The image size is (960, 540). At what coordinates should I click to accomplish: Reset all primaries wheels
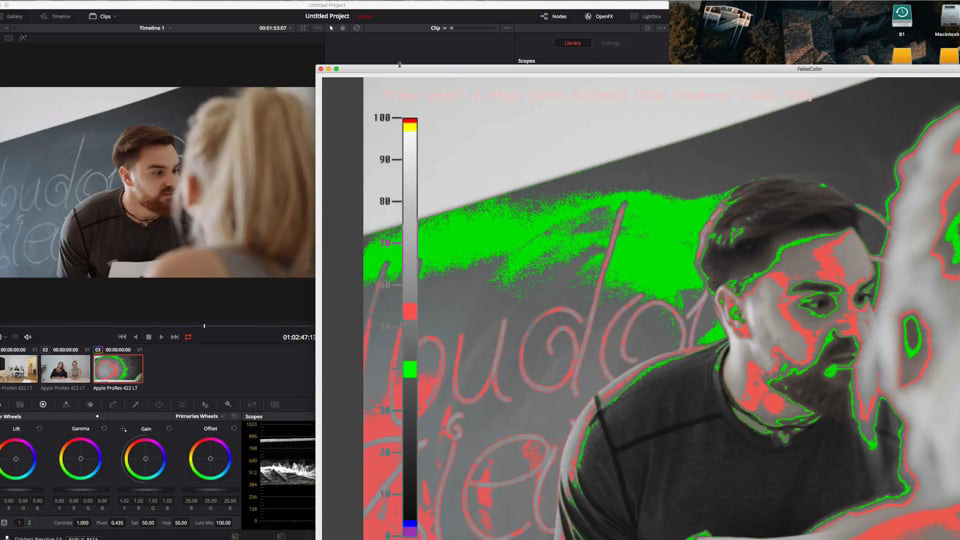click(234, 416)
